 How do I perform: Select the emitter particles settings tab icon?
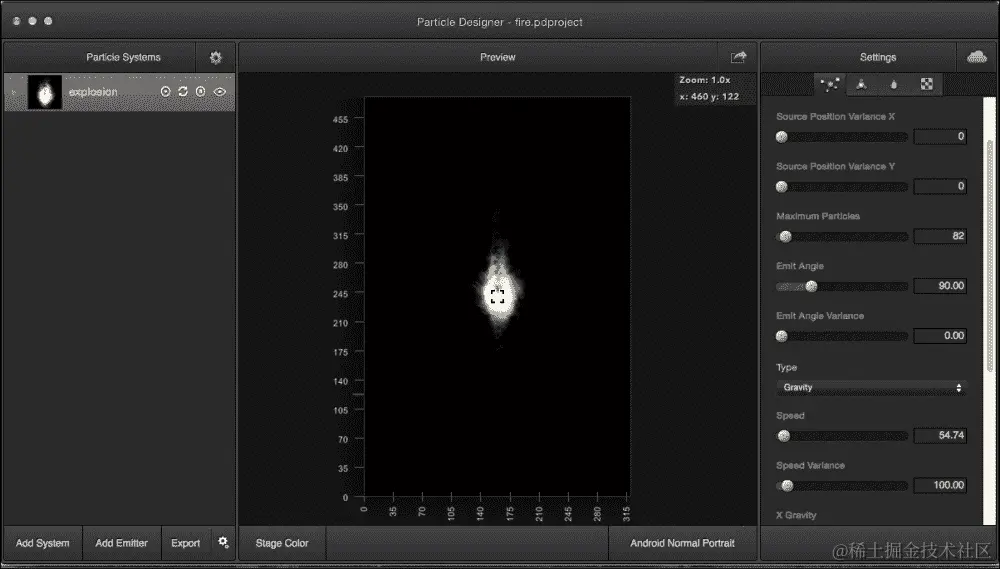(x=830, y=84)
